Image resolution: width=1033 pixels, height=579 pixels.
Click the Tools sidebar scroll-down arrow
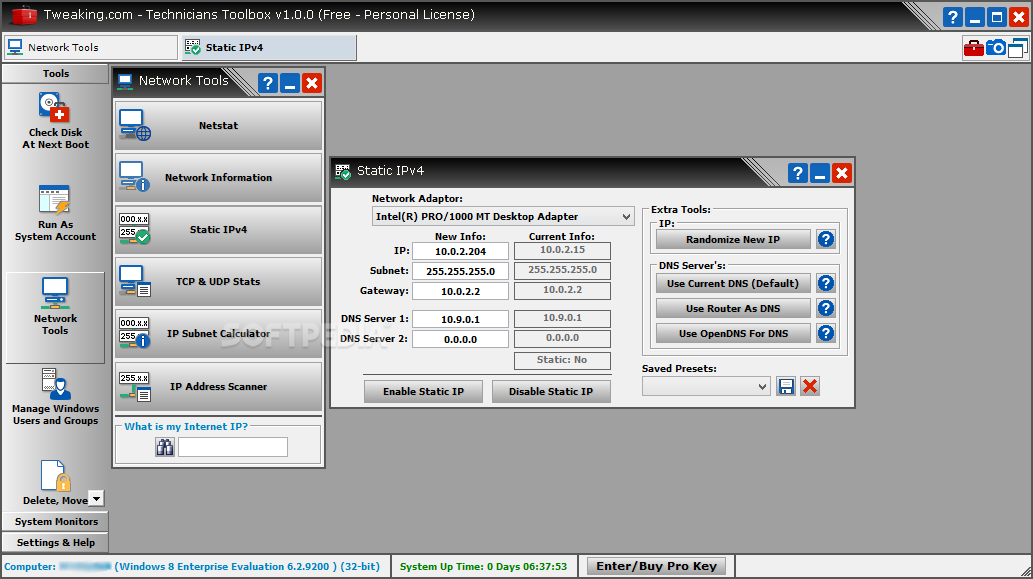pyautogui.click(x=96, y=499)
